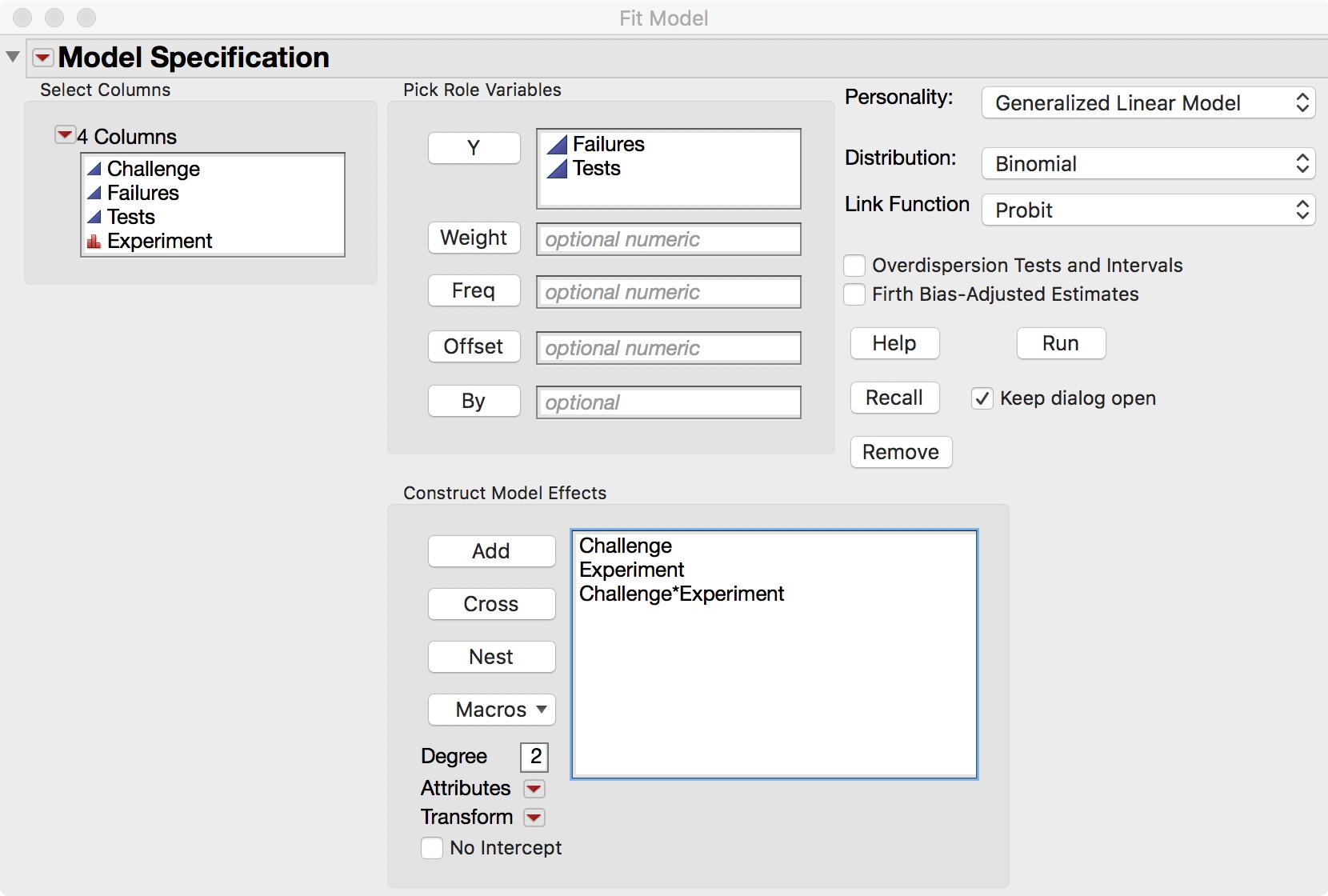The height and width of the screenshot is (896, 1328).
Task: Open the Personality dropdown
Action: [1147, 102]
